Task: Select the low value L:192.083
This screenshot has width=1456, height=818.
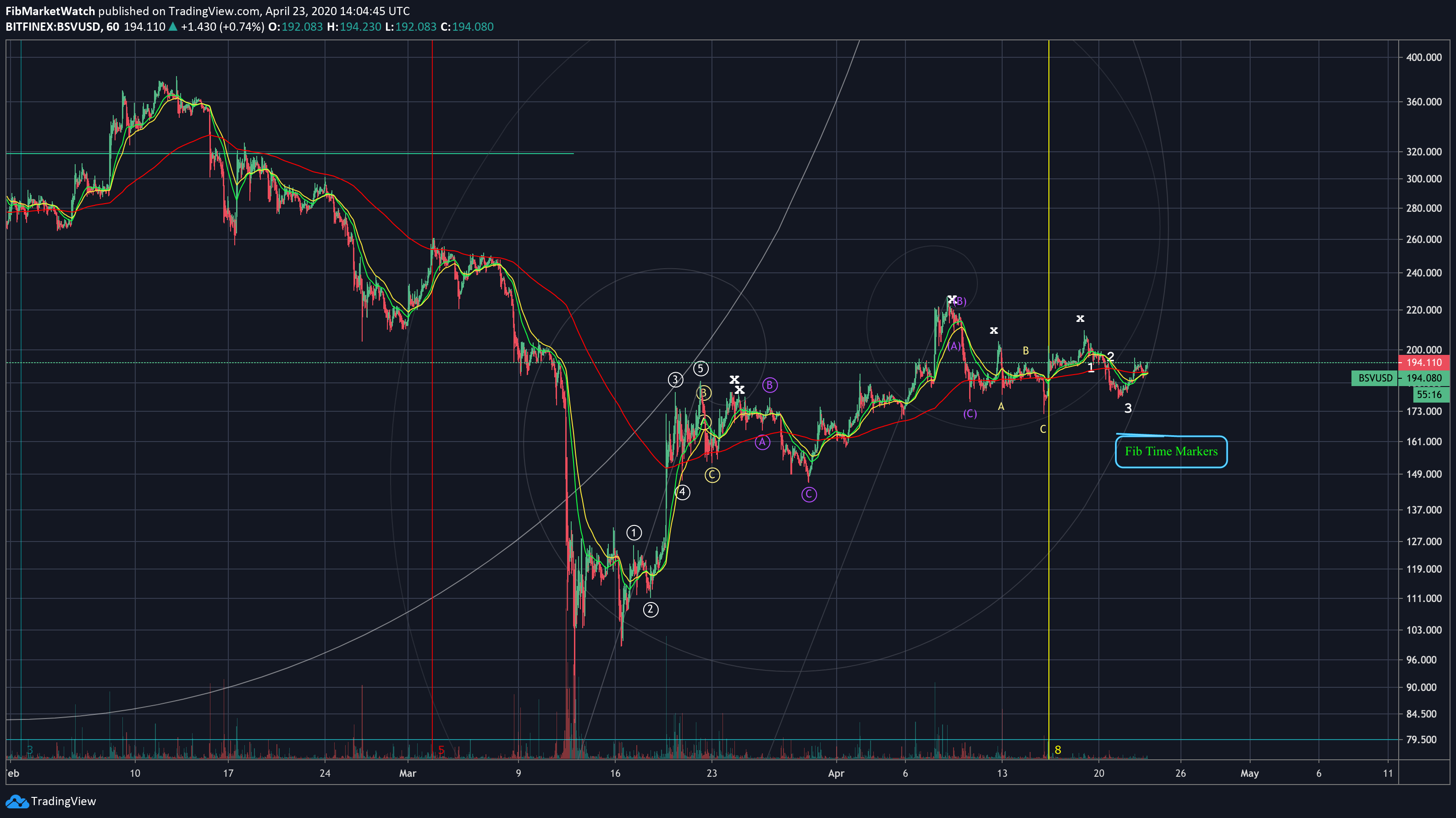Action: (411, 27)
